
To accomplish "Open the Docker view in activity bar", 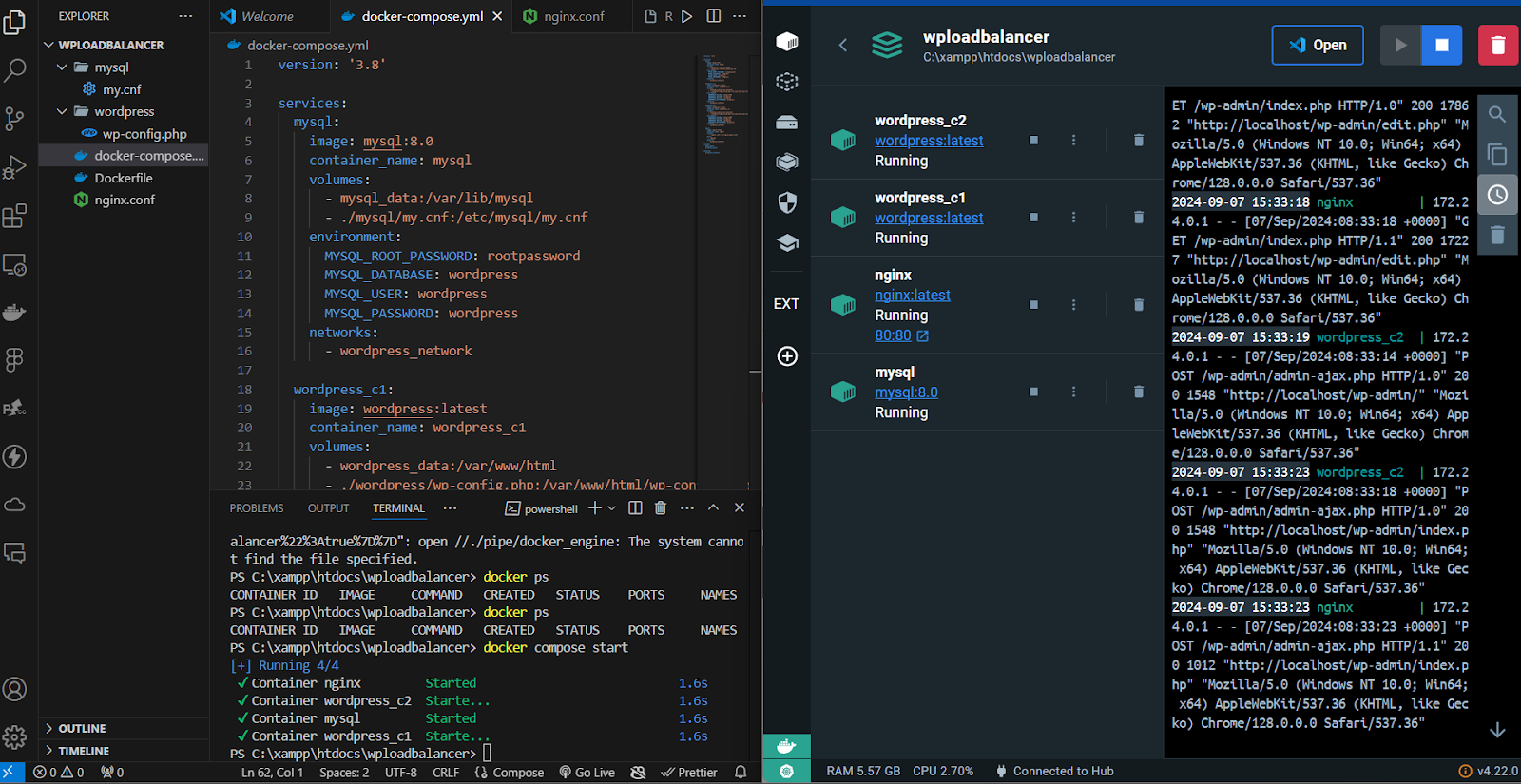I will tap(14, 312).
